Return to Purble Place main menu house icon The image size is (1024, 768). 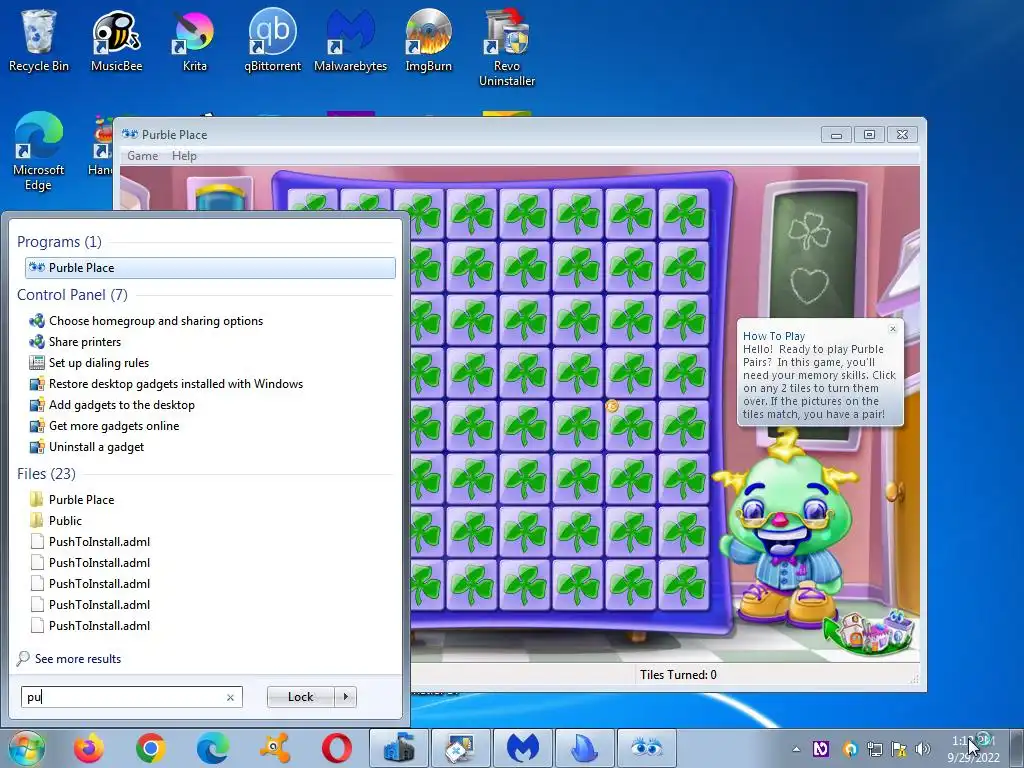[x=871, y=632]
